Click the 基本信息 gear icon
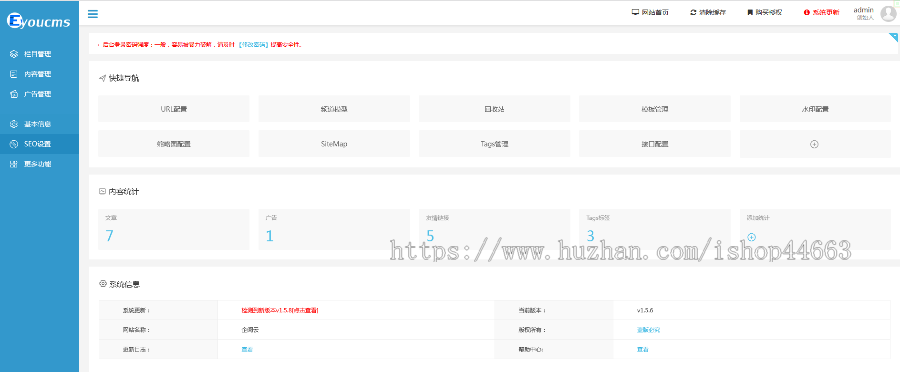The height and width of the screenshot is (372, 900). point(14,124)
